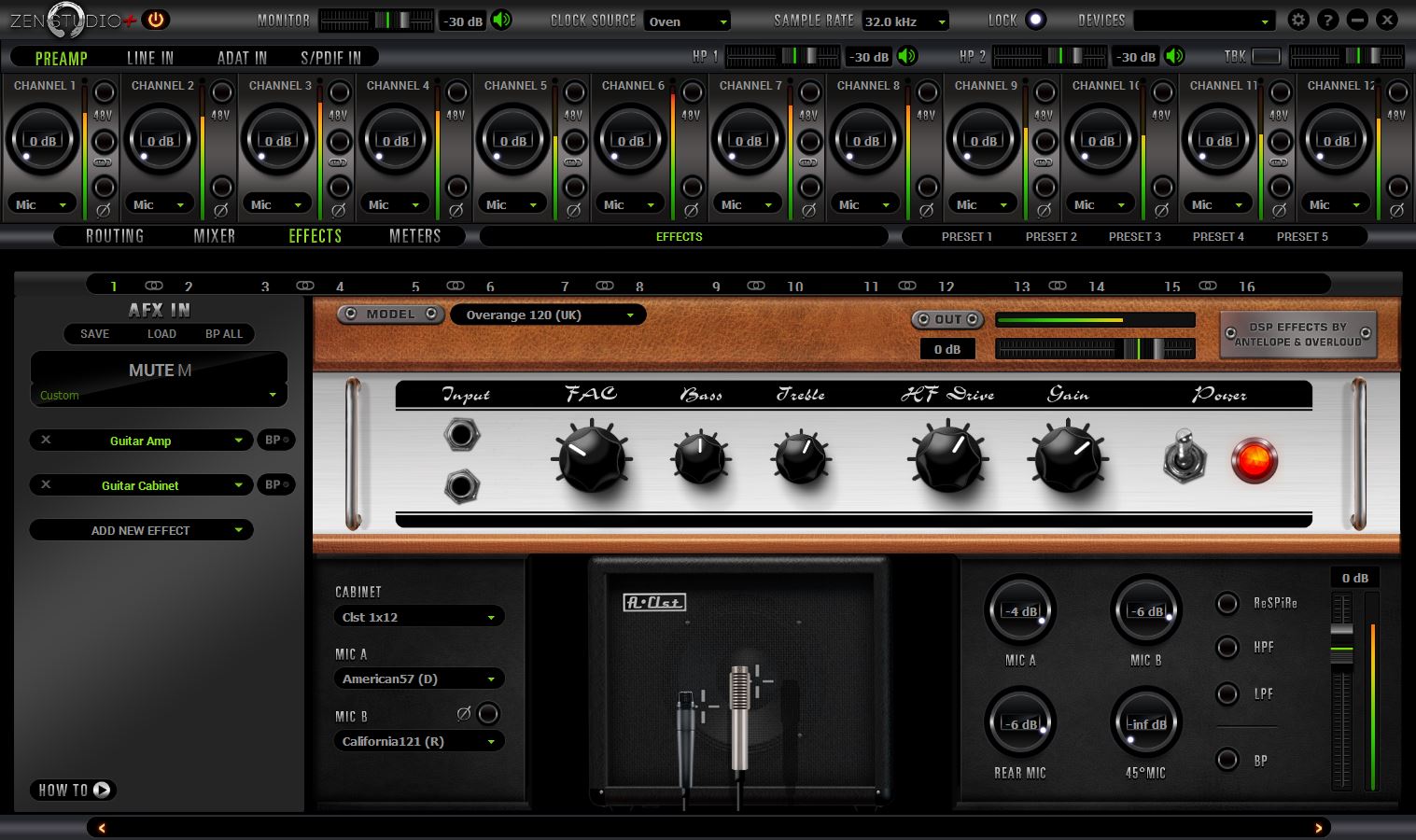This screenshot has width=1416, height=840.
Task: Open the help question mark icon
Action: pyautogui.click(x=1327, y=20)
